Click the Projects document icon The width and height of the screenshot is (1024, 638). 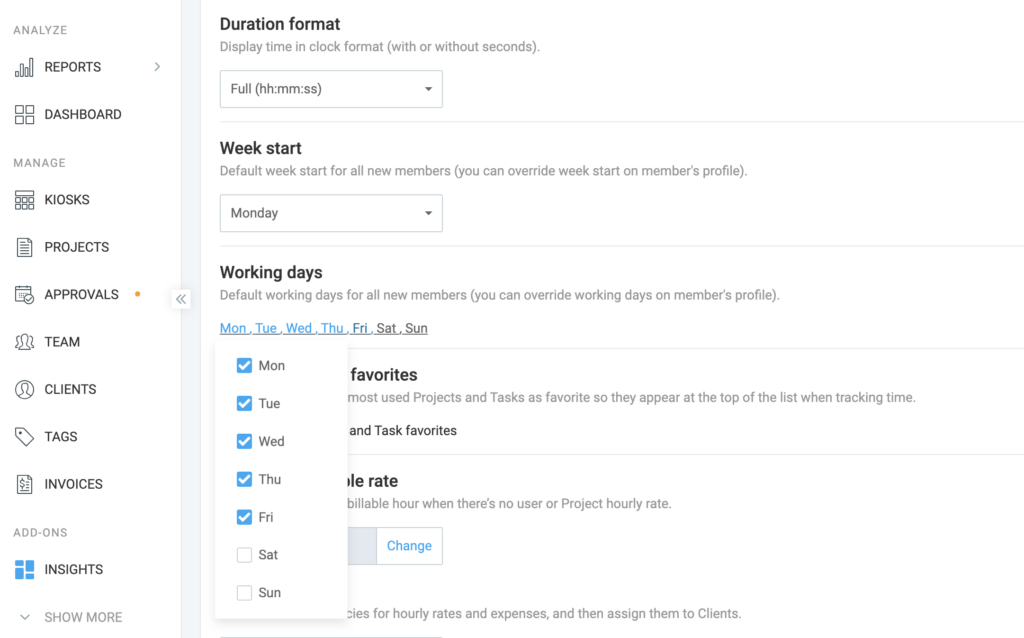point(25,247)
